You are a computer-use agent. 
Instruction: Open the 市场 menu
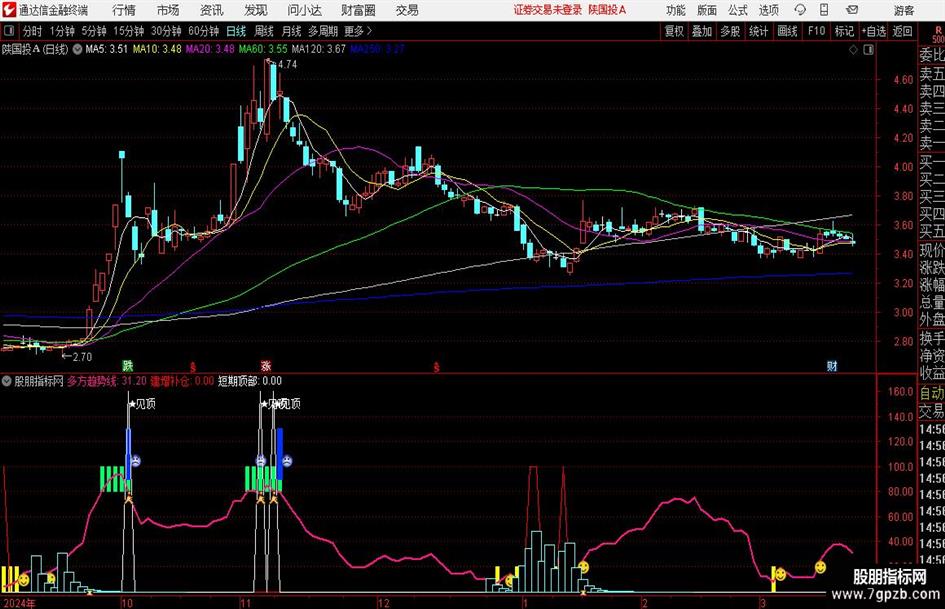(168, 10)
